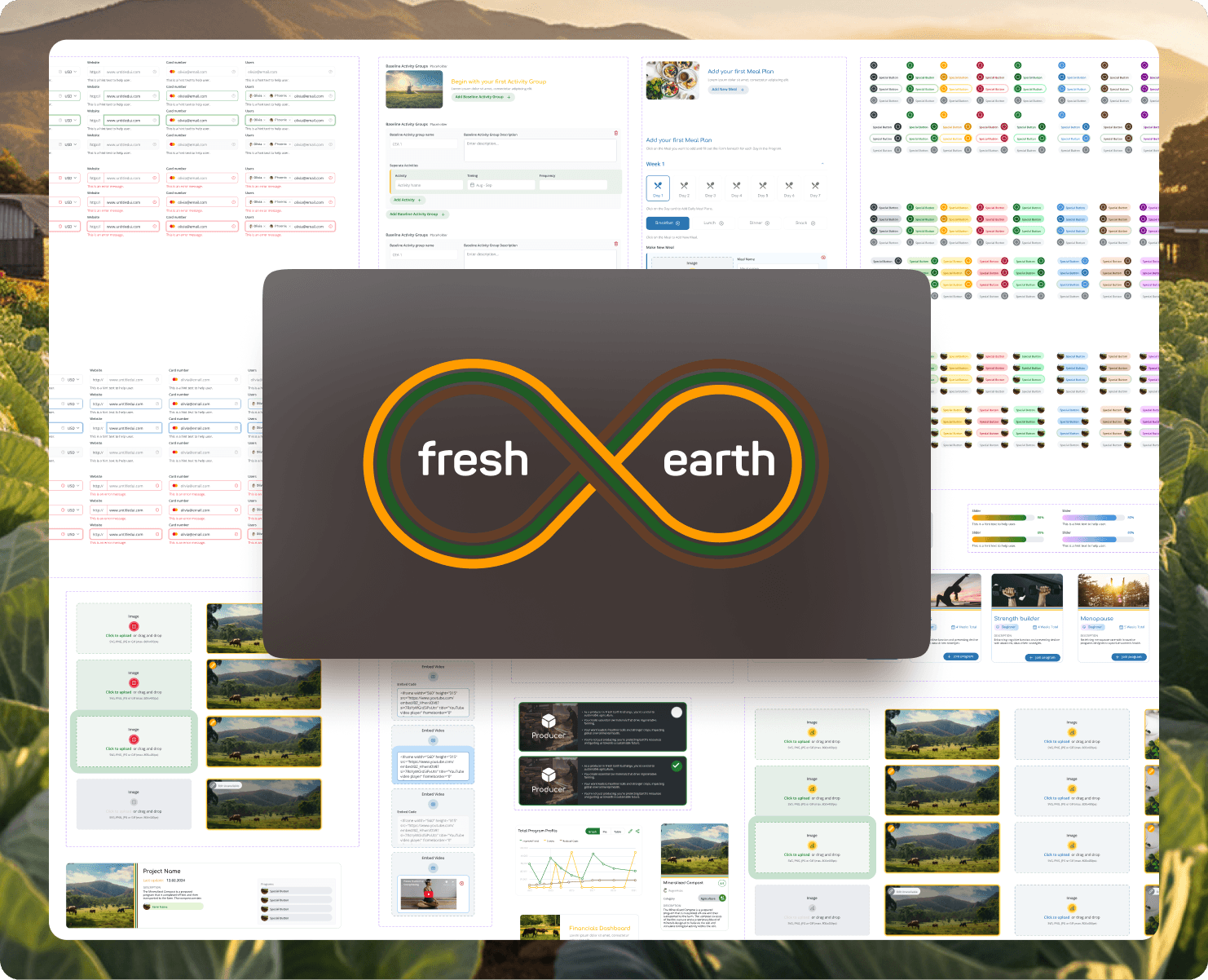Select the Day 6 fork-and-spoon icon
The width and height of the screenshot is (1208, 980).
(x=788, y=185)
